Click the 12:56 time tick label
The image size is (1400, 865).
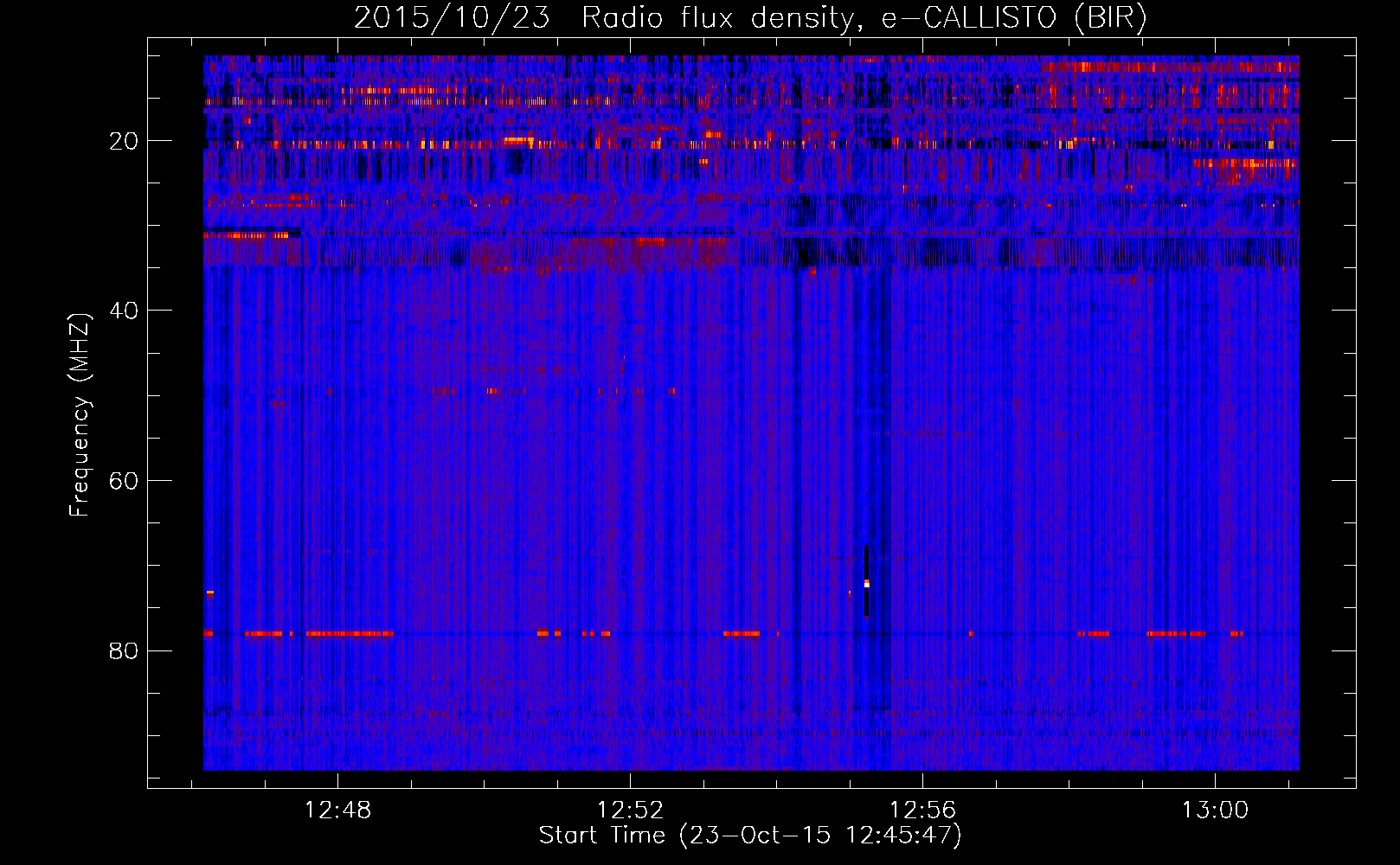tap(923, 811)
